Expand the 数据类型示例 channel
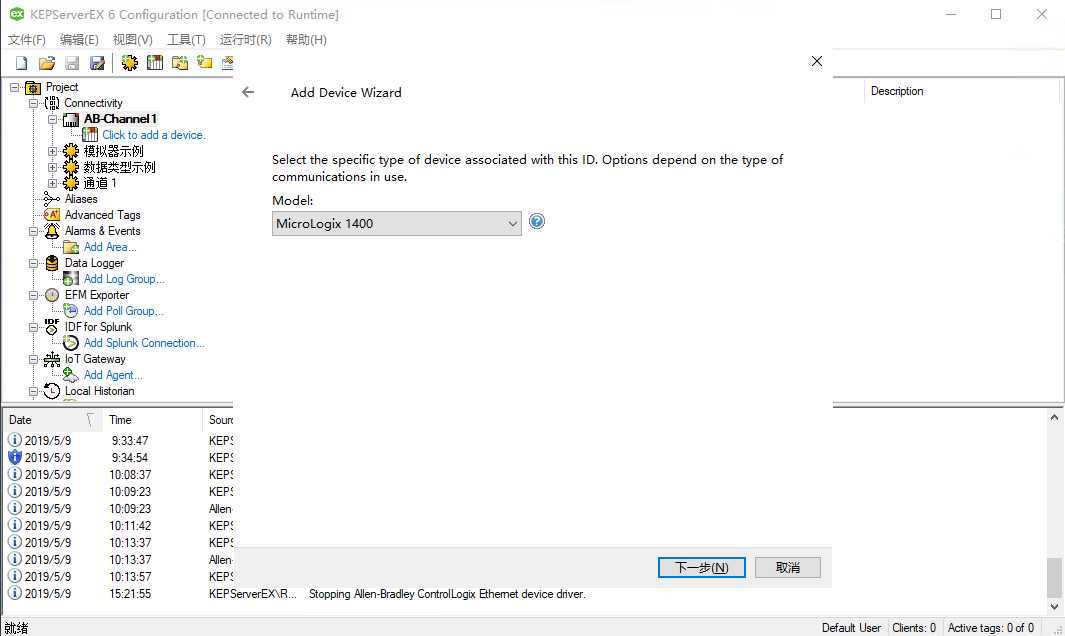 tap(52, 167)
